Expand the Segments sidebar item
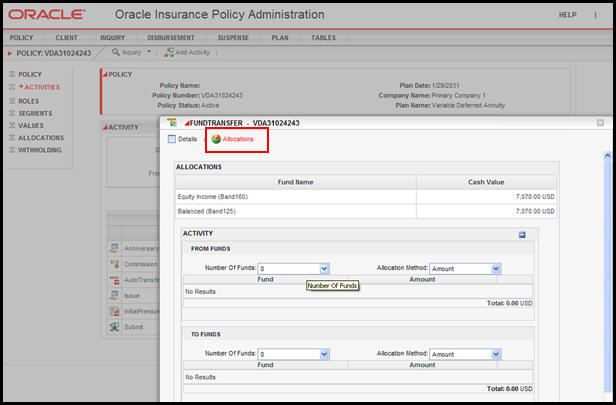The height and width of the screenshot is (405, 616). (x=12, y=113)
